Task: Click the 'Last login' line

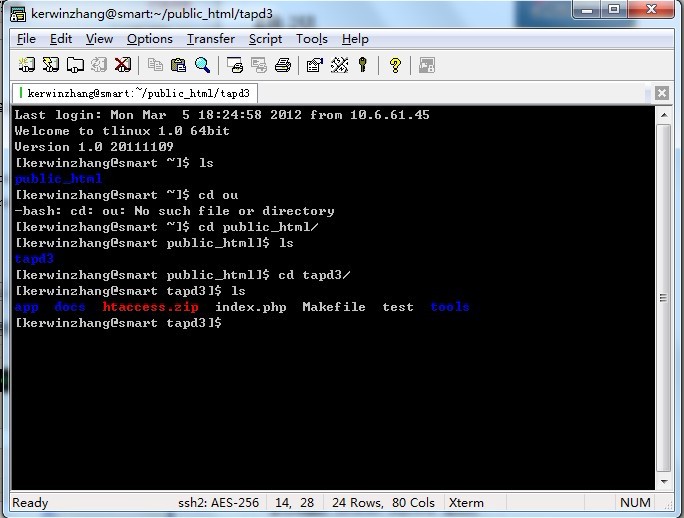Action: point(222,115)
